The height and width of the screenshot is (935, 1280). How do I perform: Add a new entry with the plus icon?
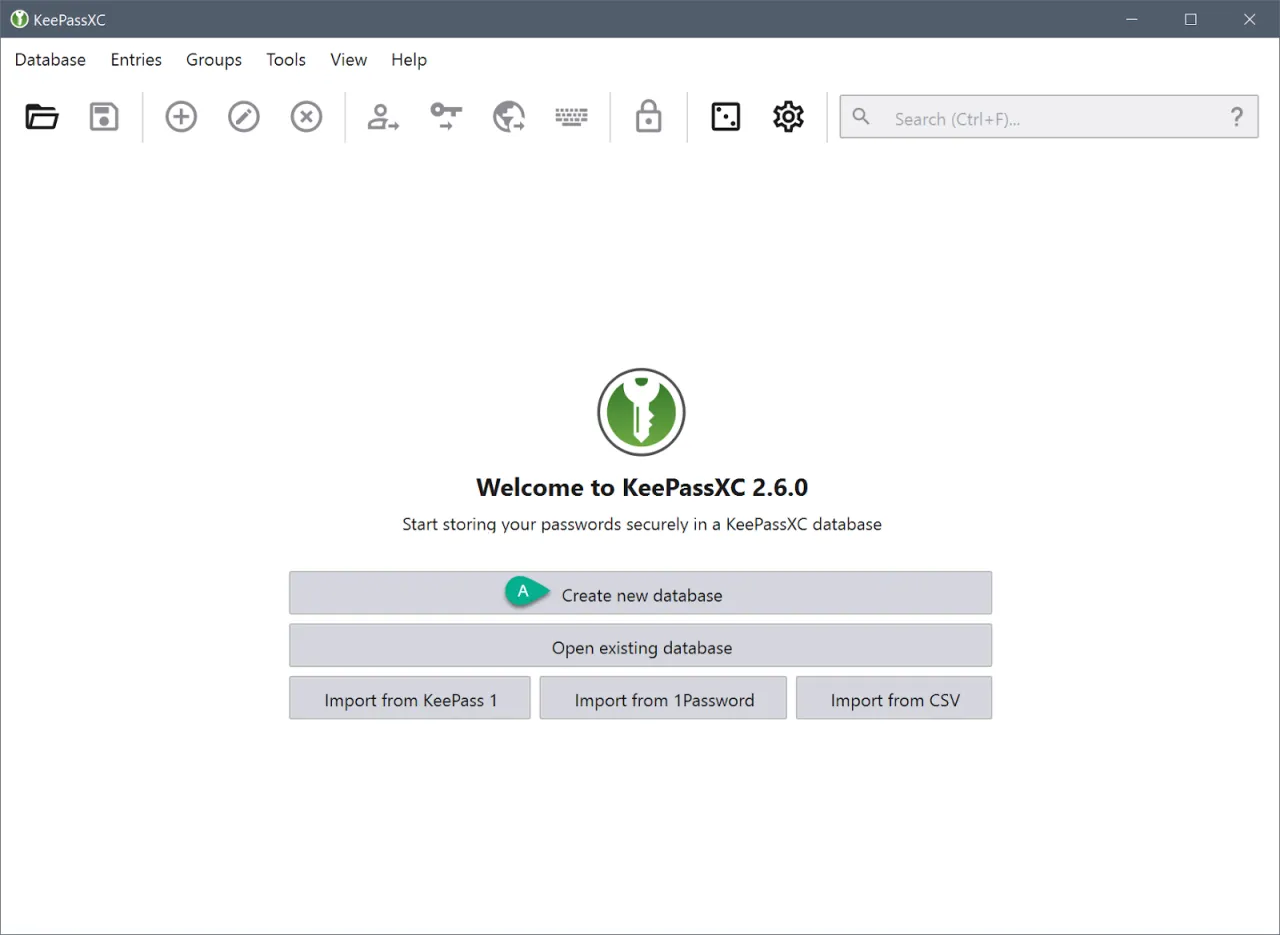(181, 116)
